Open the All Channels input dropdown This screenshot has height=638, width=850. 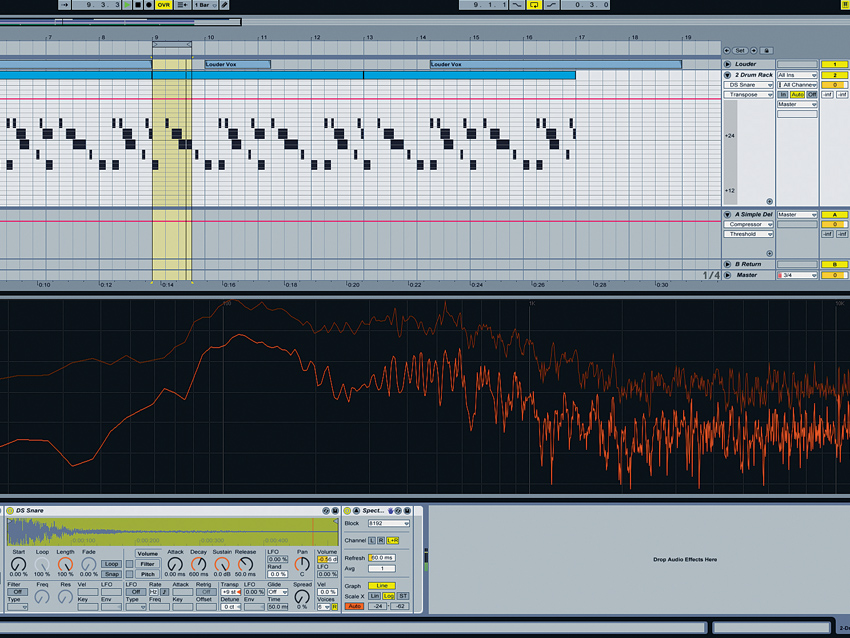click(x=797, y=85)
